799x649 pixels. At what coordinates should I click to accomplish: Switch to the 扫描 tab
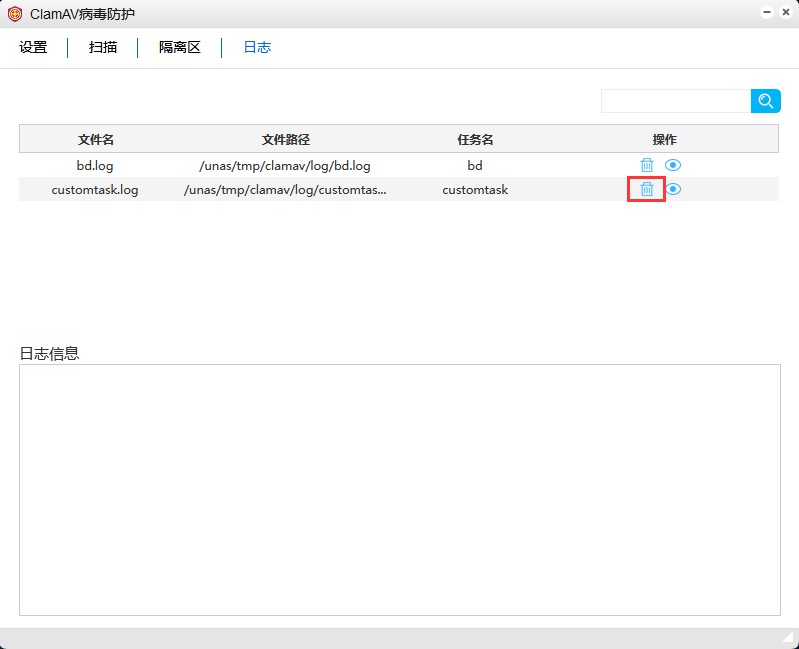103,47
